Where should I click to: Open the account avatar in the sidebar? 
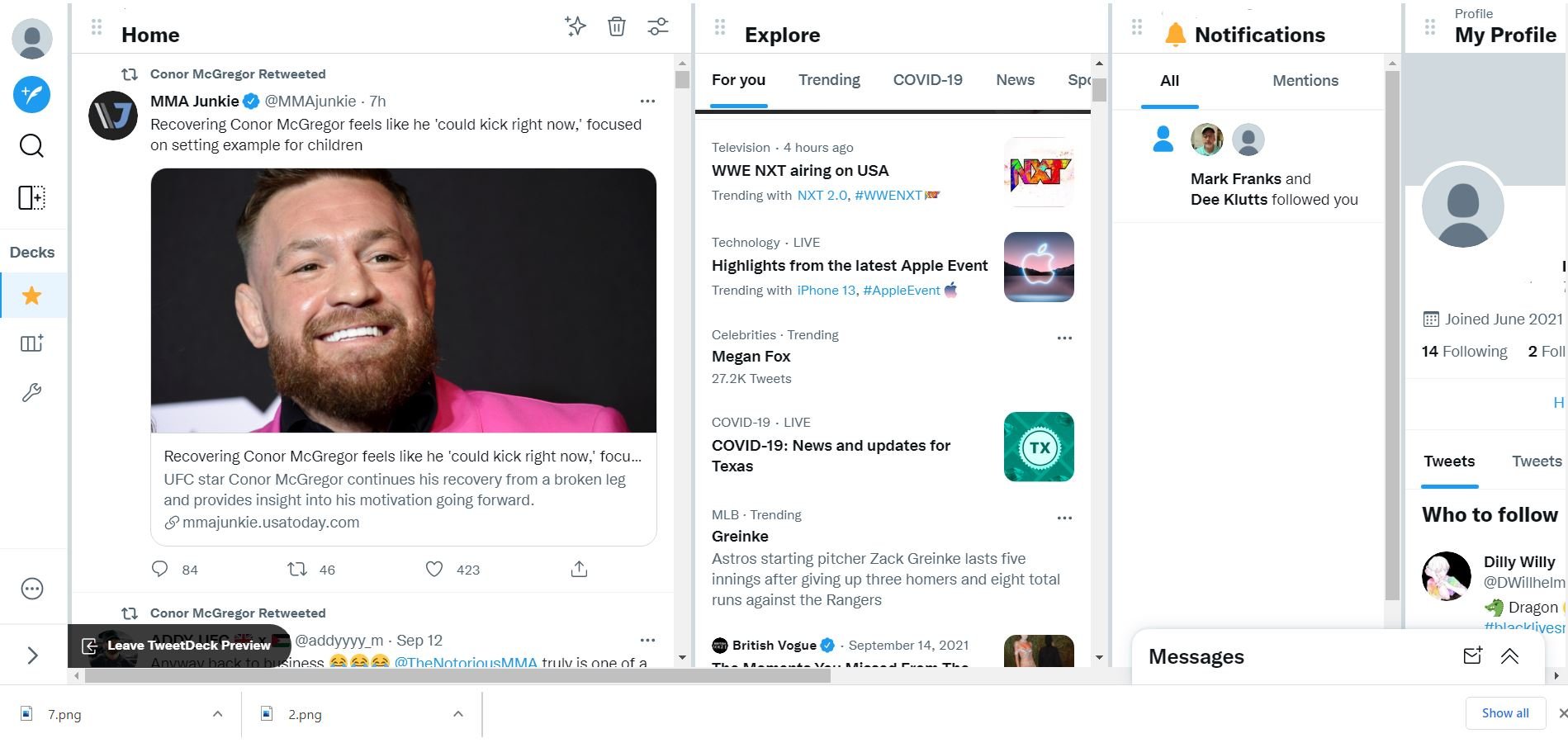pos(32,39)
